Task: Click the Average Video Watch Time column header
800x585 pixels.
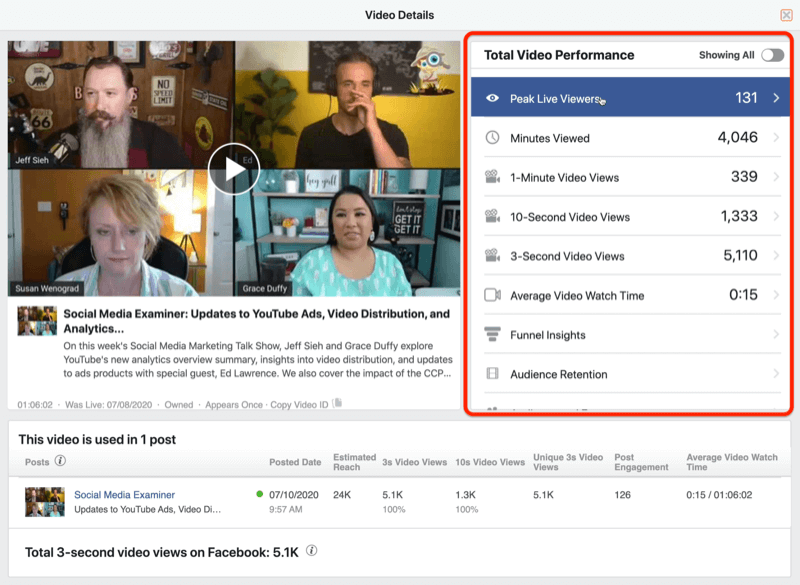Action: tap(732, 462)
